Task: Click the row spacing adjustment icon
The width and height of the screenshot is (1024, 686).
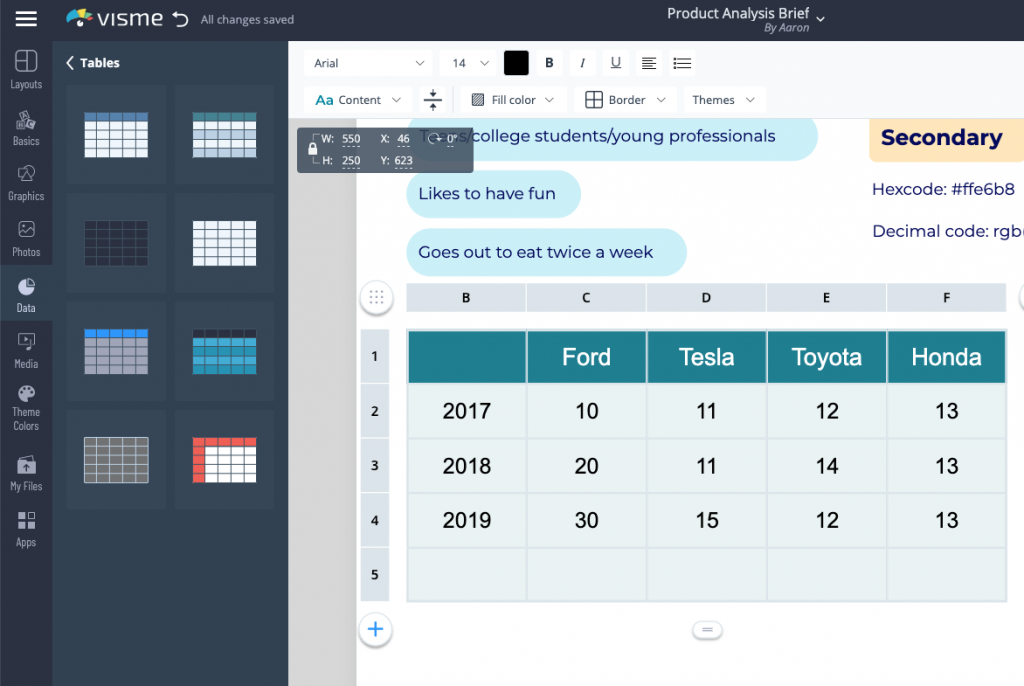Action: tap(434, 99)
